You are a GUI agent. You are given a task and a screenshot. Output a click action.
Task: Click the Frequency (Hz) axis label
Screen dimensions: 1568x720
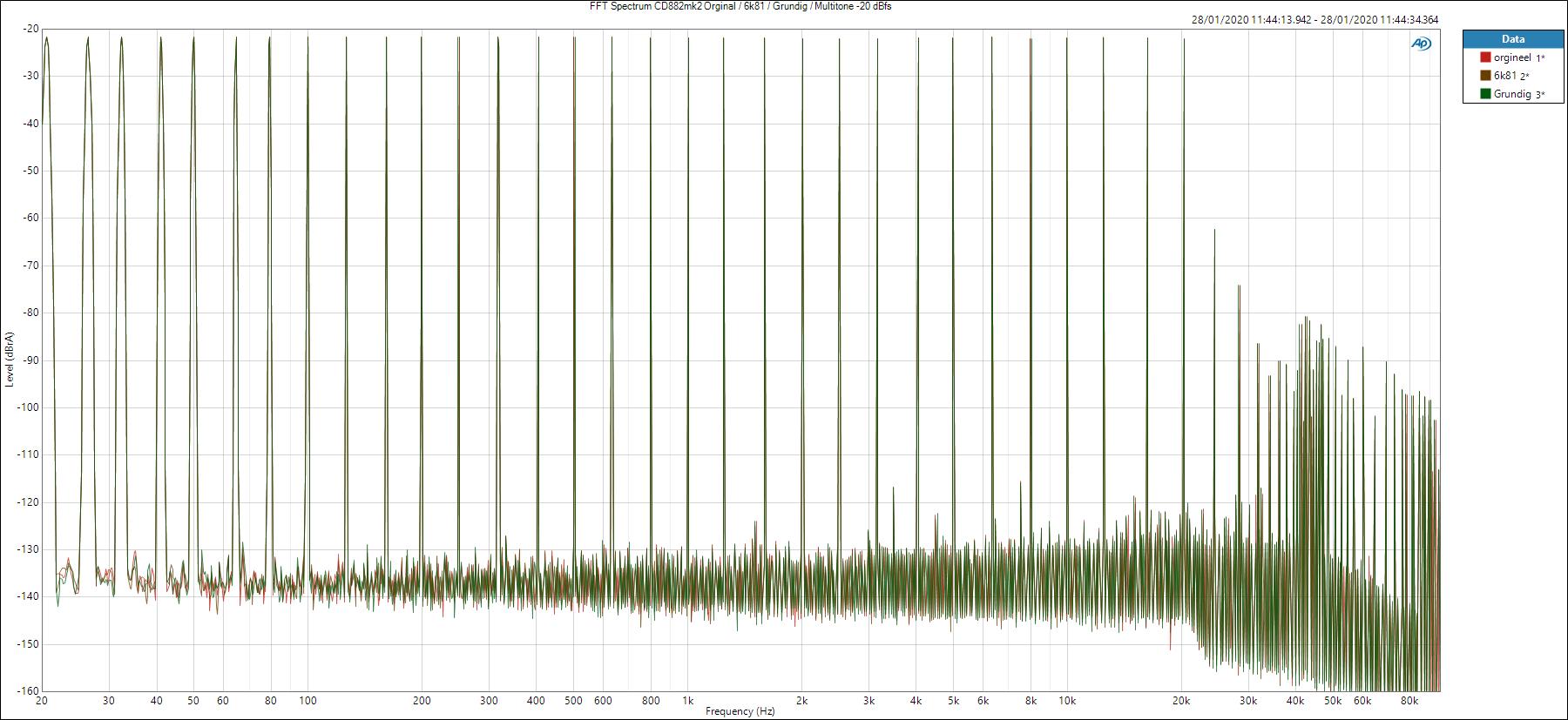(x=740, y=711)
